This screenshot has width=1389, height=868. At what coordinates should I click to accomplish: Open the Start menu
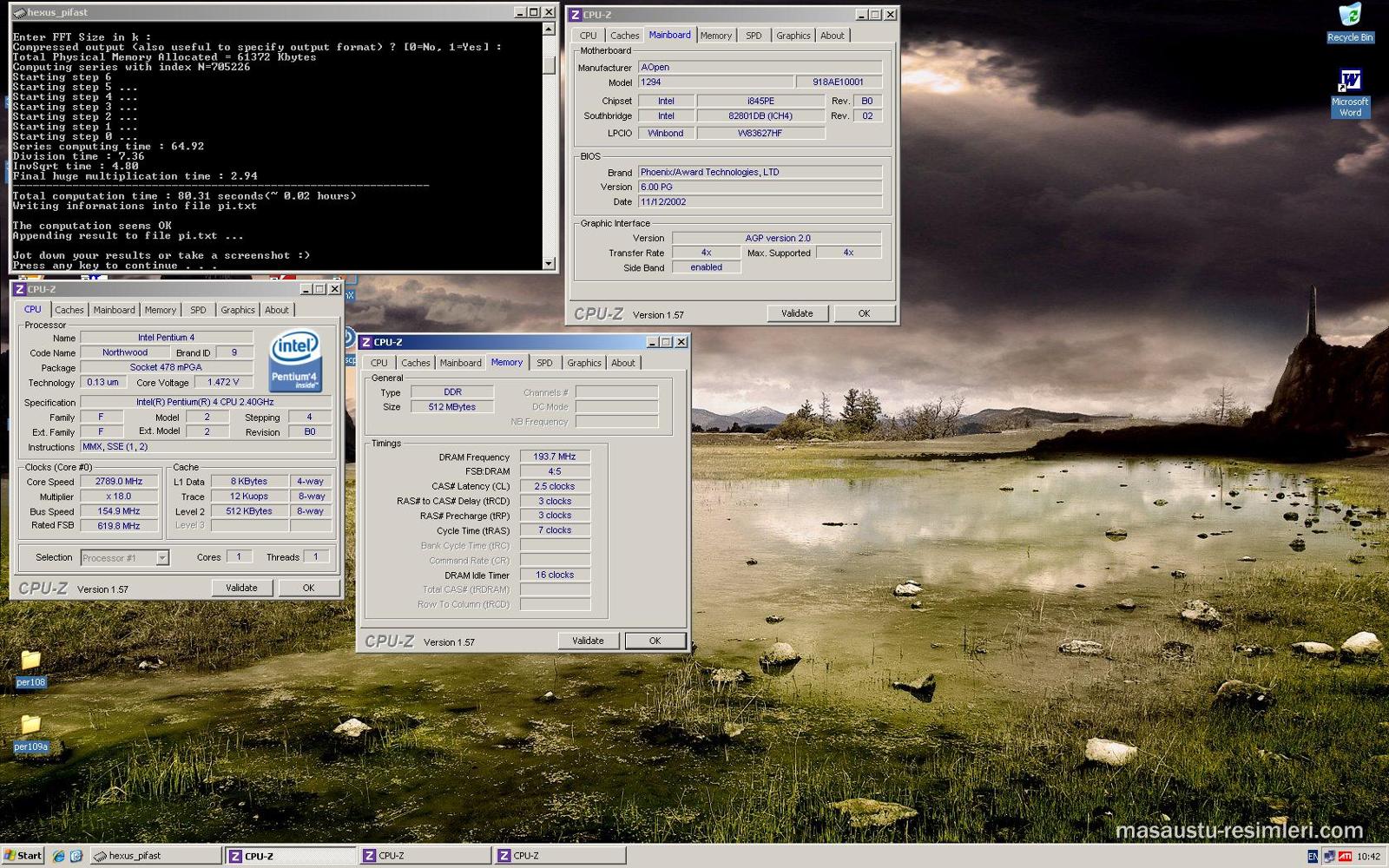coord(23,856)
